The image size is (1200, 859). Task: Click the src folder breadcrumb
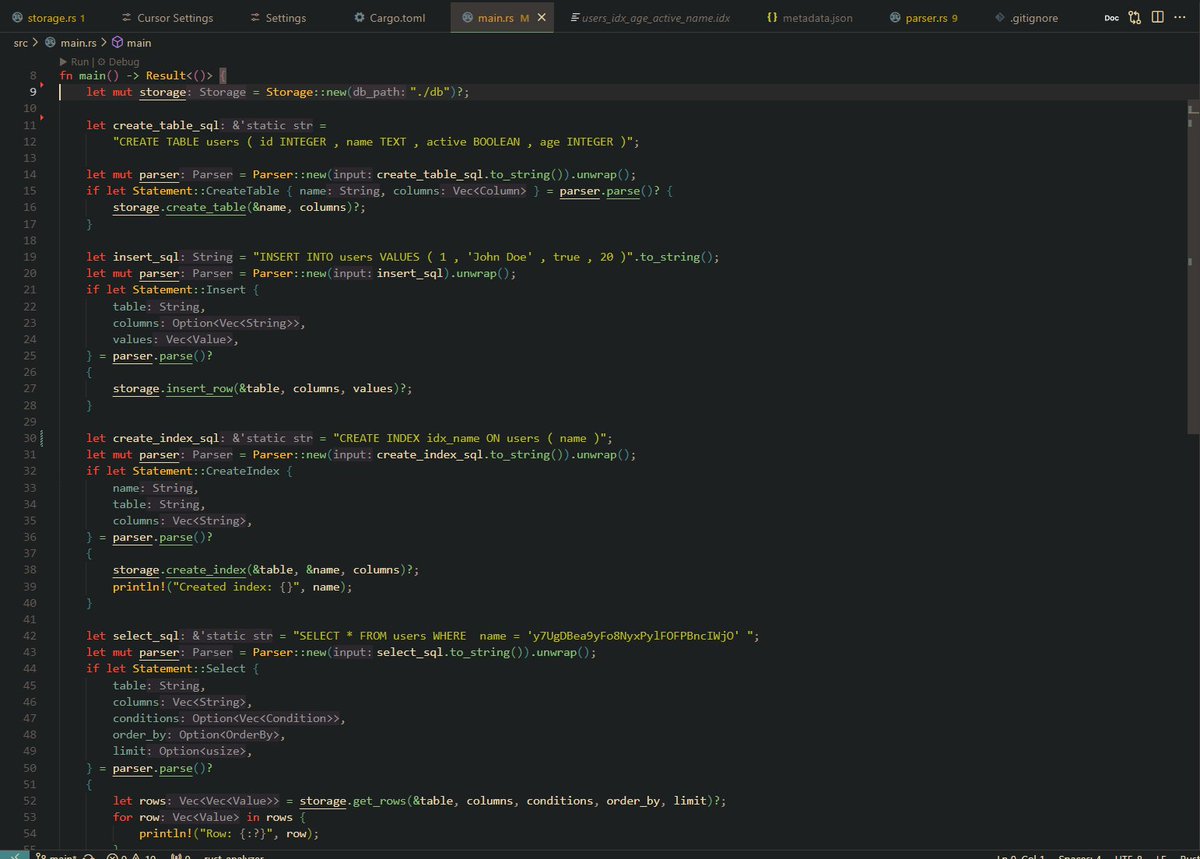pyautogui.click(x=20, y=43)
